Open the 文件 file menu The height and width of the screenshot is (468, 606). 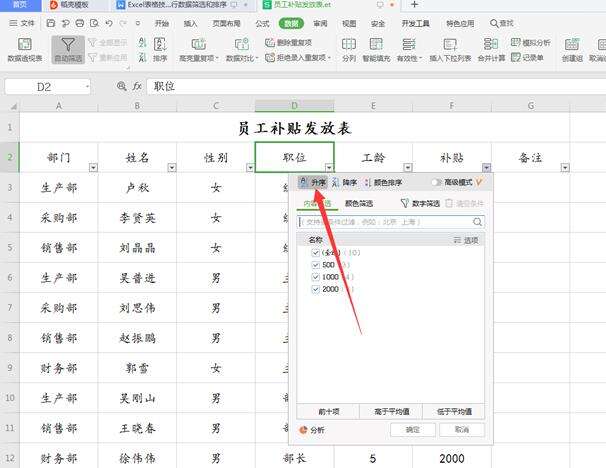click(x=22, y=23)
